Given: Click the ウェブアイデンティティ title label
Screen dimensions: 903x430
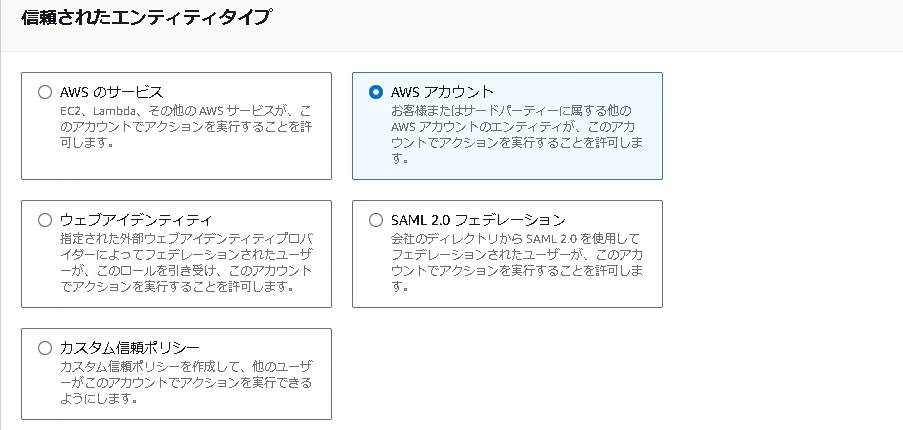Looking at the screenshot, I should (136, 220).
